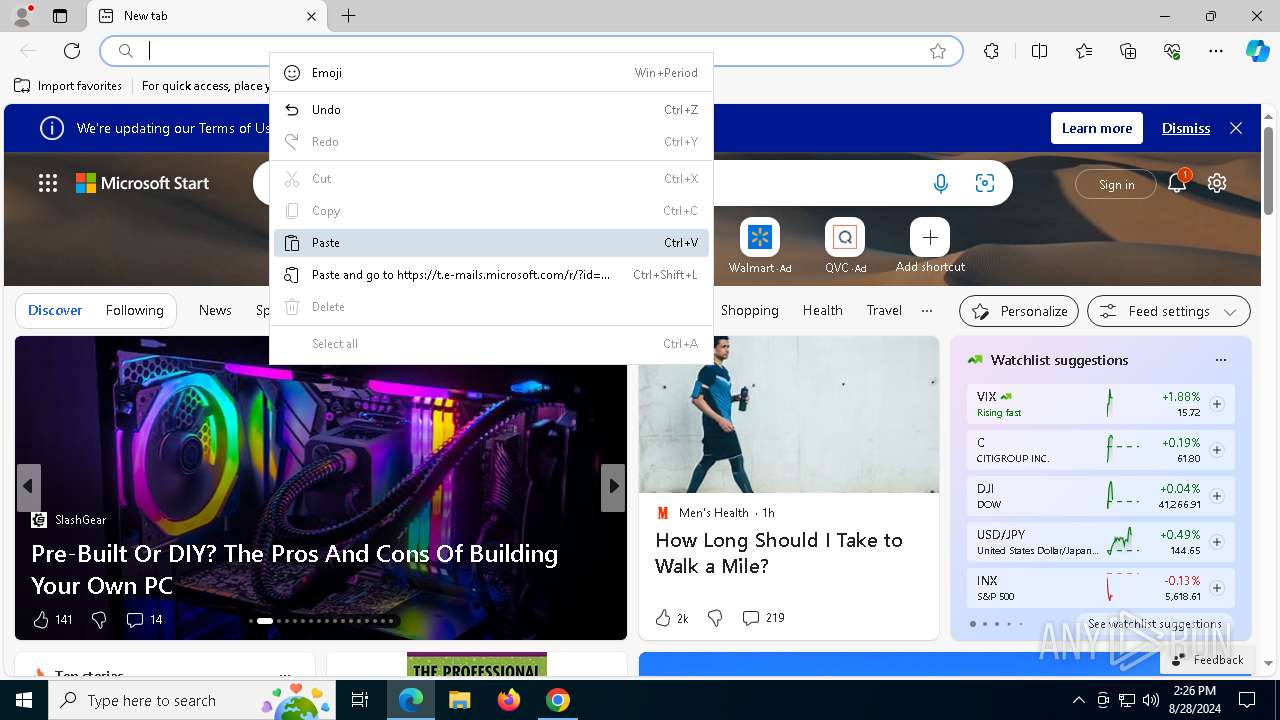
Task: Go to previous carousel story arrow
Action: pos(28,486)
